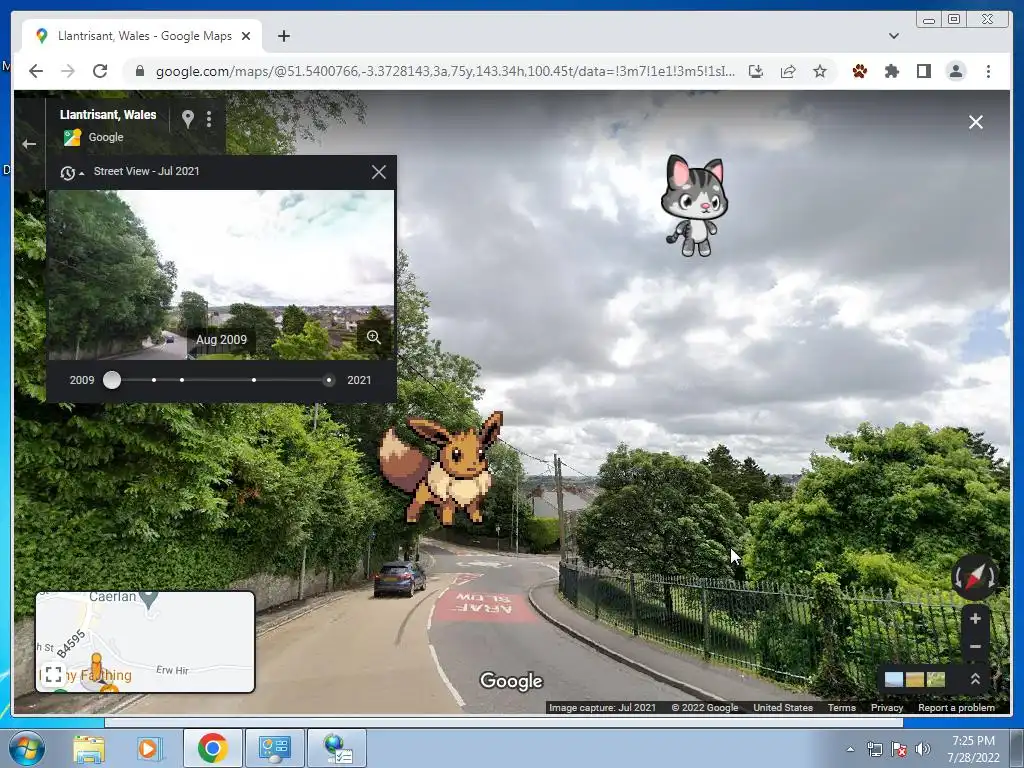Click the magnifier on the 2009 preview
The image size is (1024, 768).
(374, 337)
